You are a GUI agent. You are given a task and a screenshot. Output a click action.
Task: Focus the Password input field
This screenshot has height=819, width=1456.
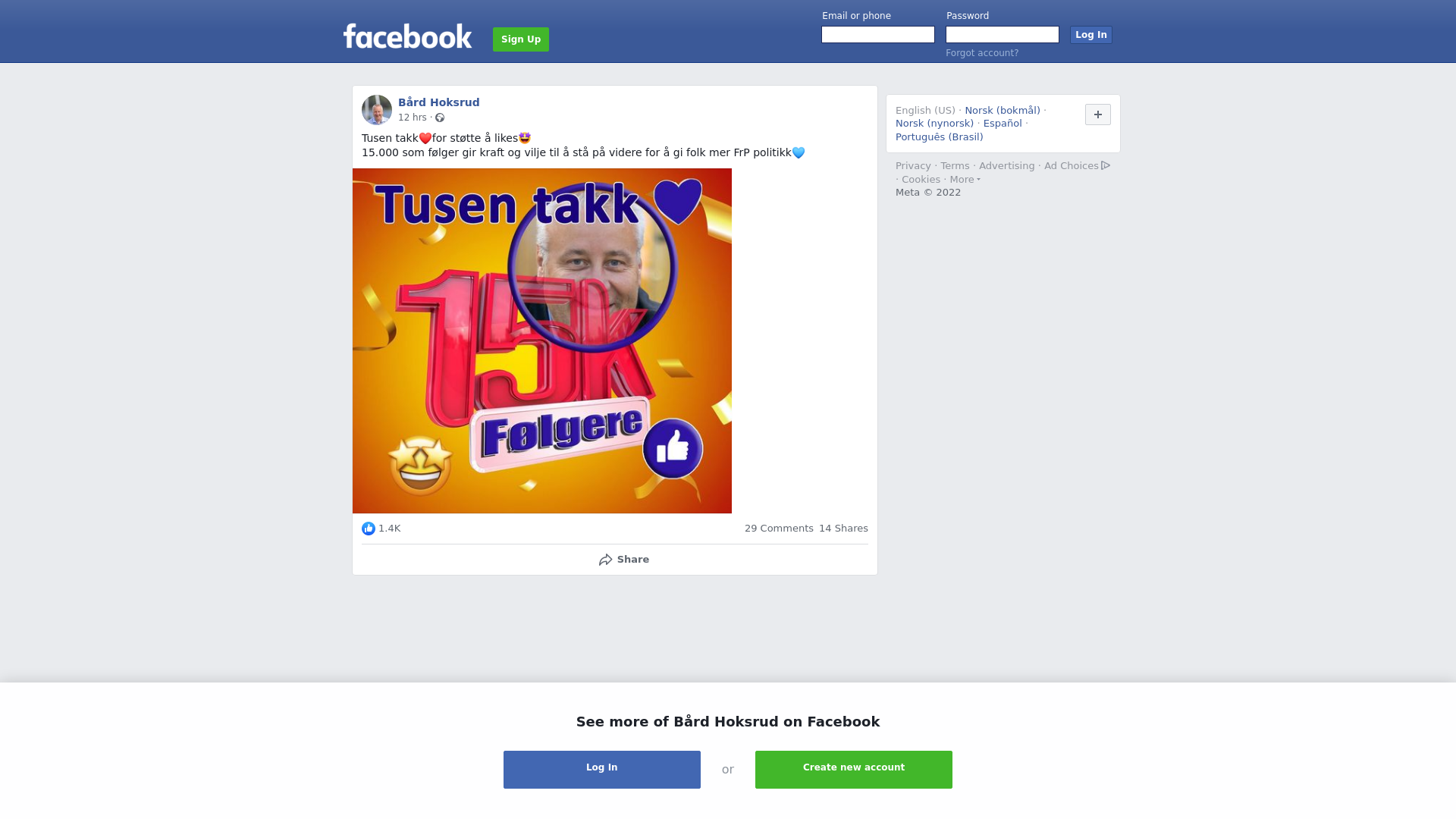1003,35
